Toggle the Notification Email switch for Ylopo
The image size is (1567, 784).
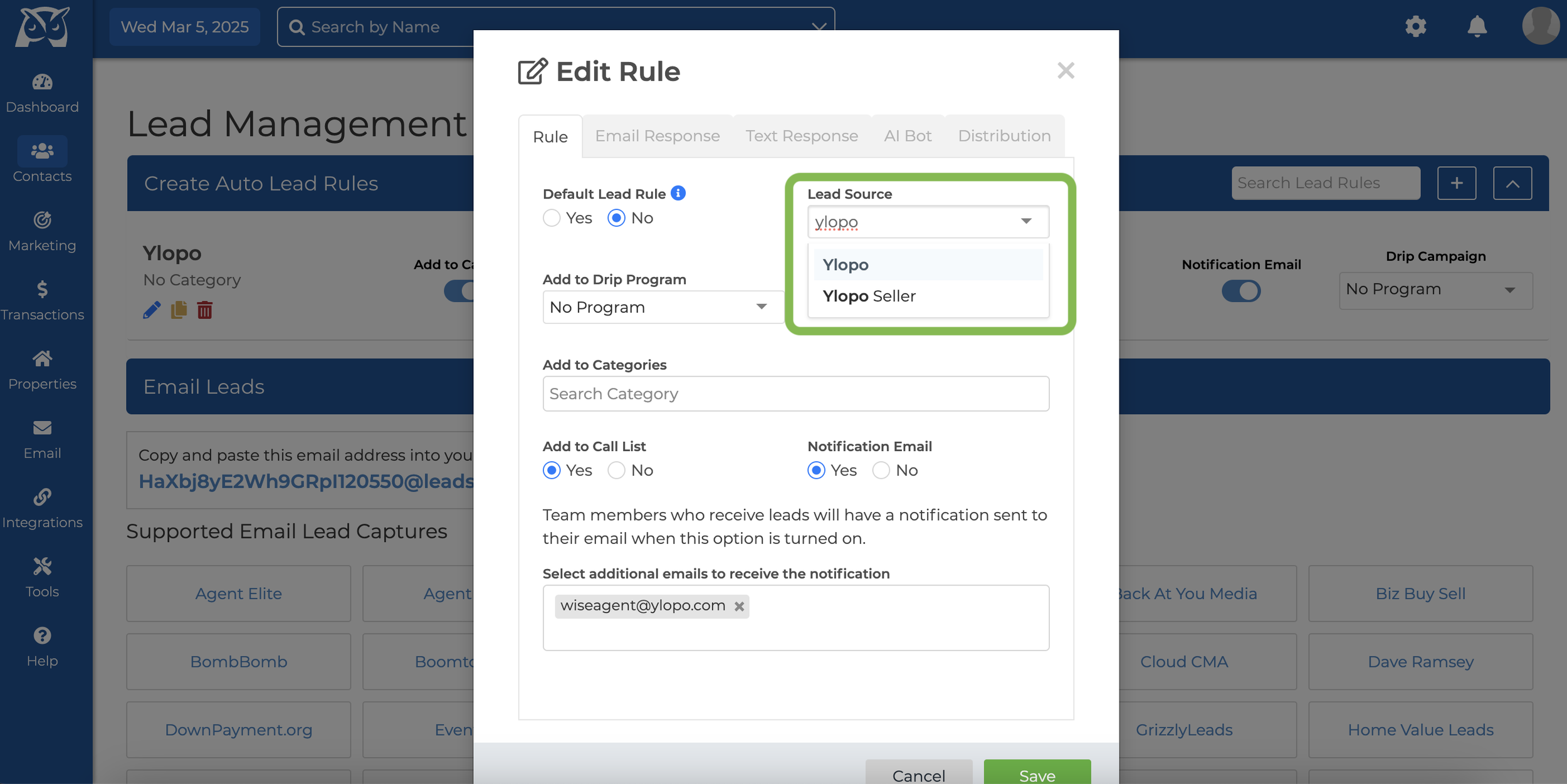1240,291
